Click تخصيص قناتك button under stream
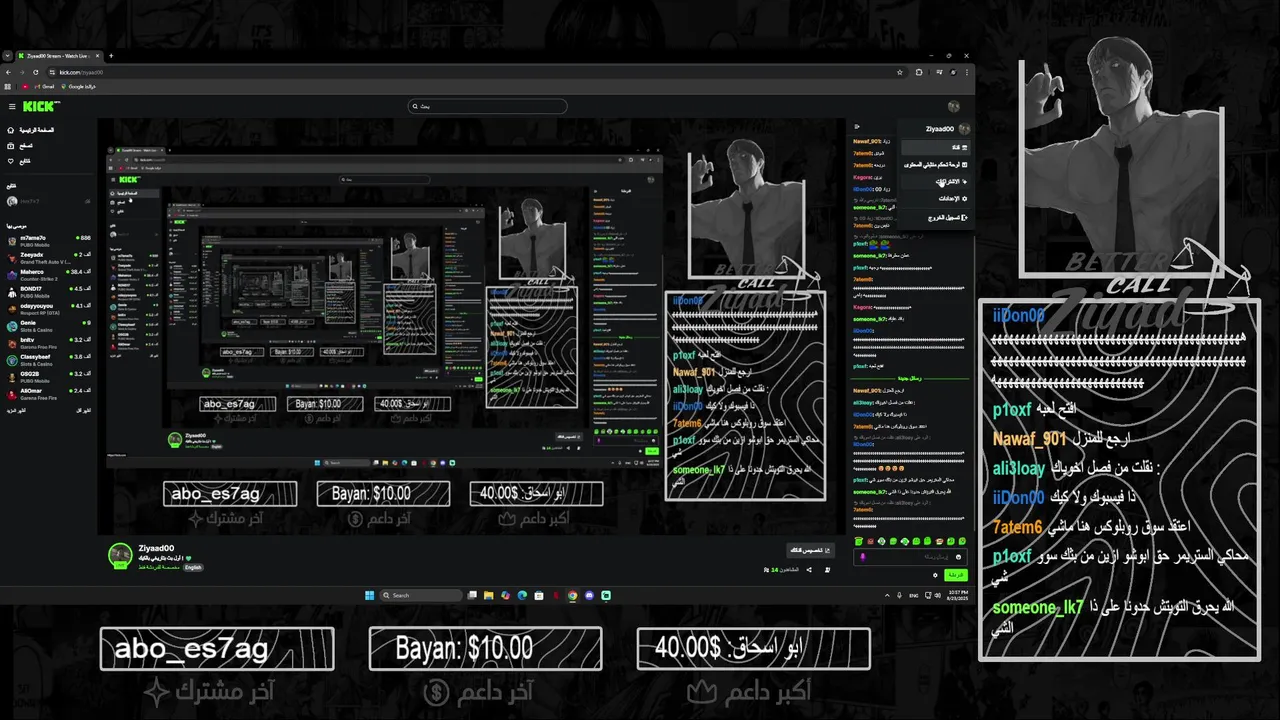 811,550
